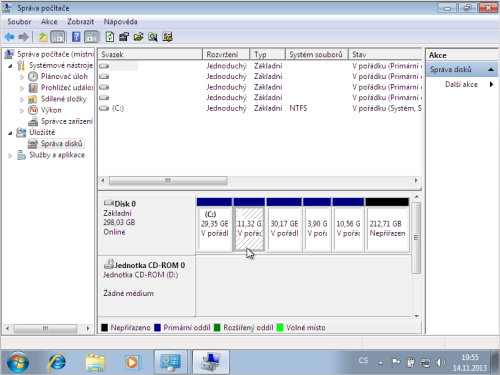Click the volume list horizontal scrollbar thumb
The image size is (500, 375).
[168, 180]
